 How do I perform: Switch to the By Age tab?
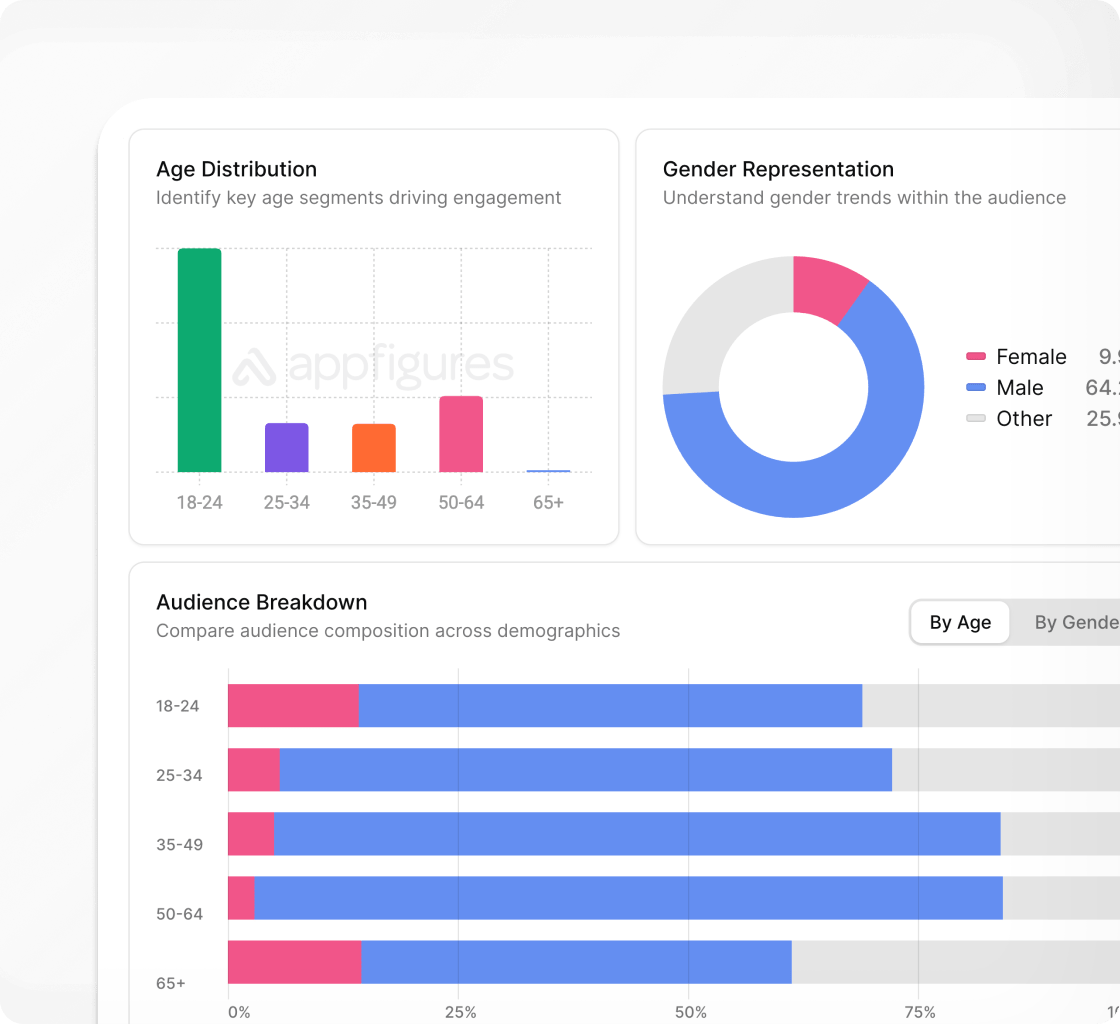960,622
